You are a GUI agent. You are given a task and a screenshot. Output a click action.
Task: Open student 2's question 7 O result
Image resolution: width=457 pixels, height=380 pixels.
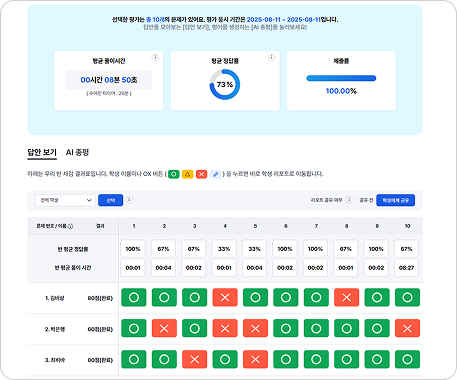(316, 328)
